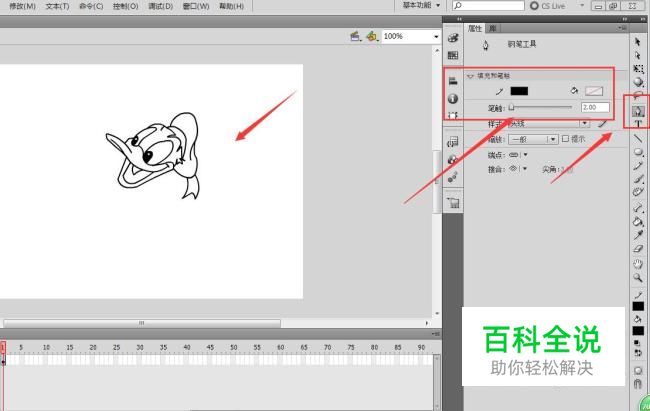650x411 pixels.
Task: Collapse the fill and stroke section
Action: point(471,76)
